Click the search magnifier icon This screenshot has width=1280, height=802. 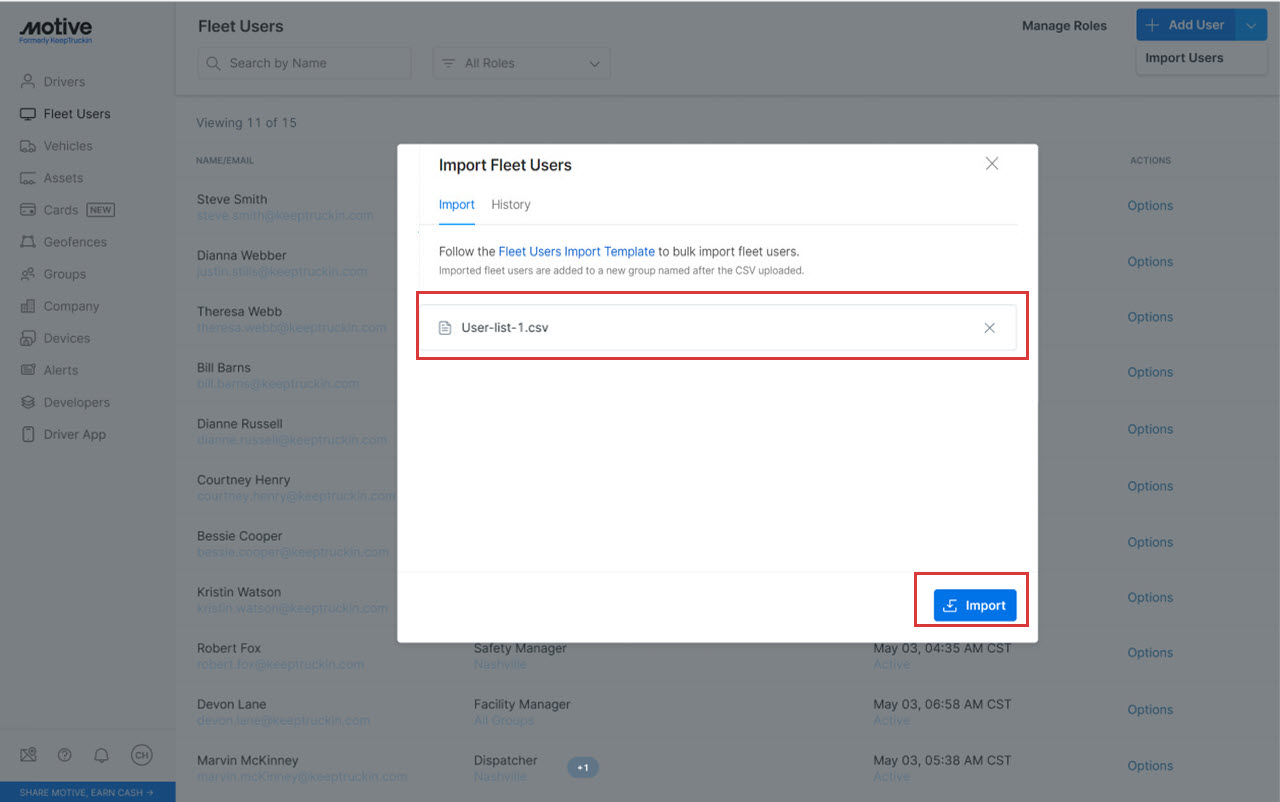pyautogui.click(x=213, y=63)
